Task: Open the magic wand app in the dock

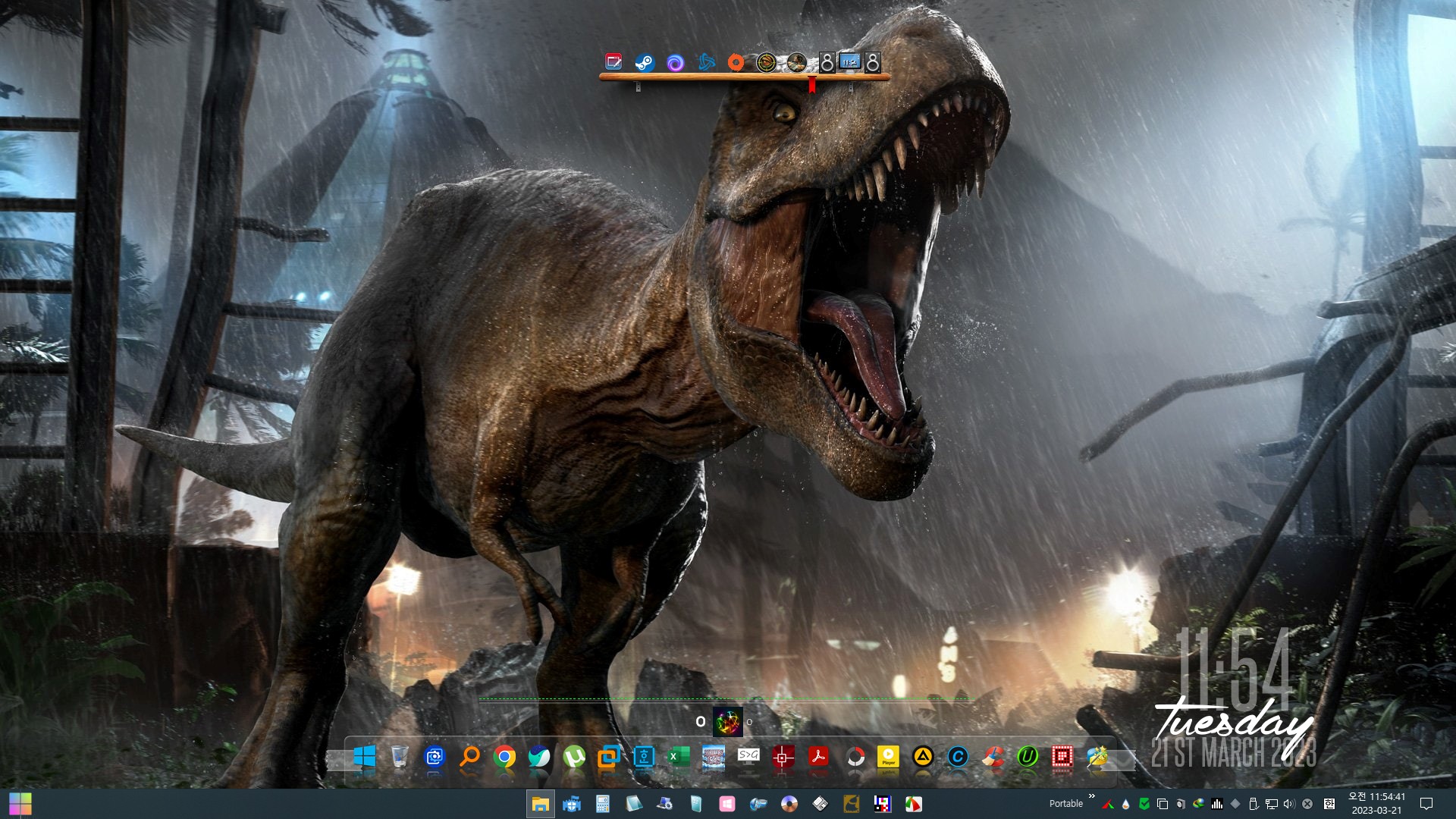Action: coord(1097,756)
